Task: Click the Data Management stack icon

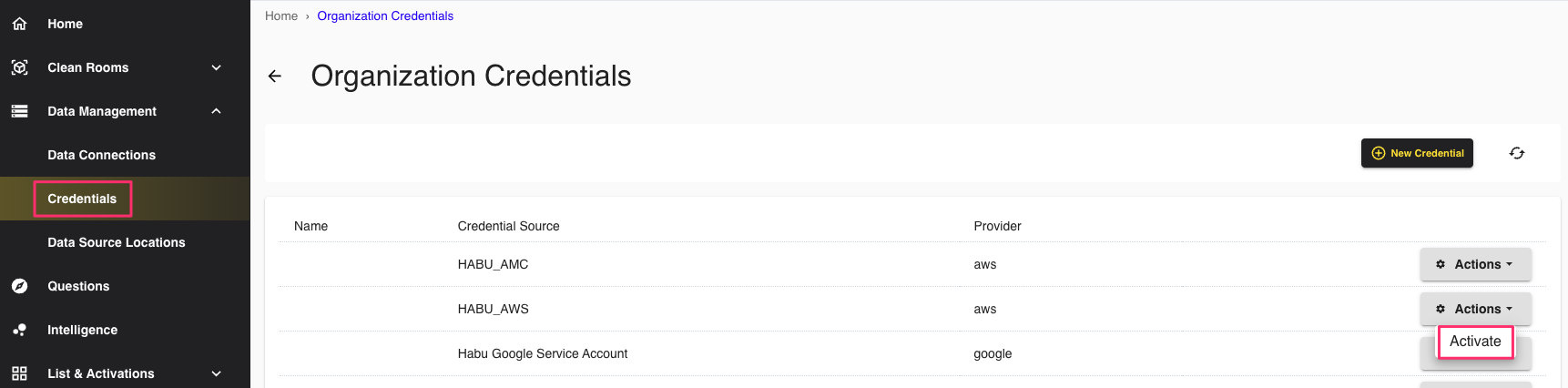Action: [19, 111]
